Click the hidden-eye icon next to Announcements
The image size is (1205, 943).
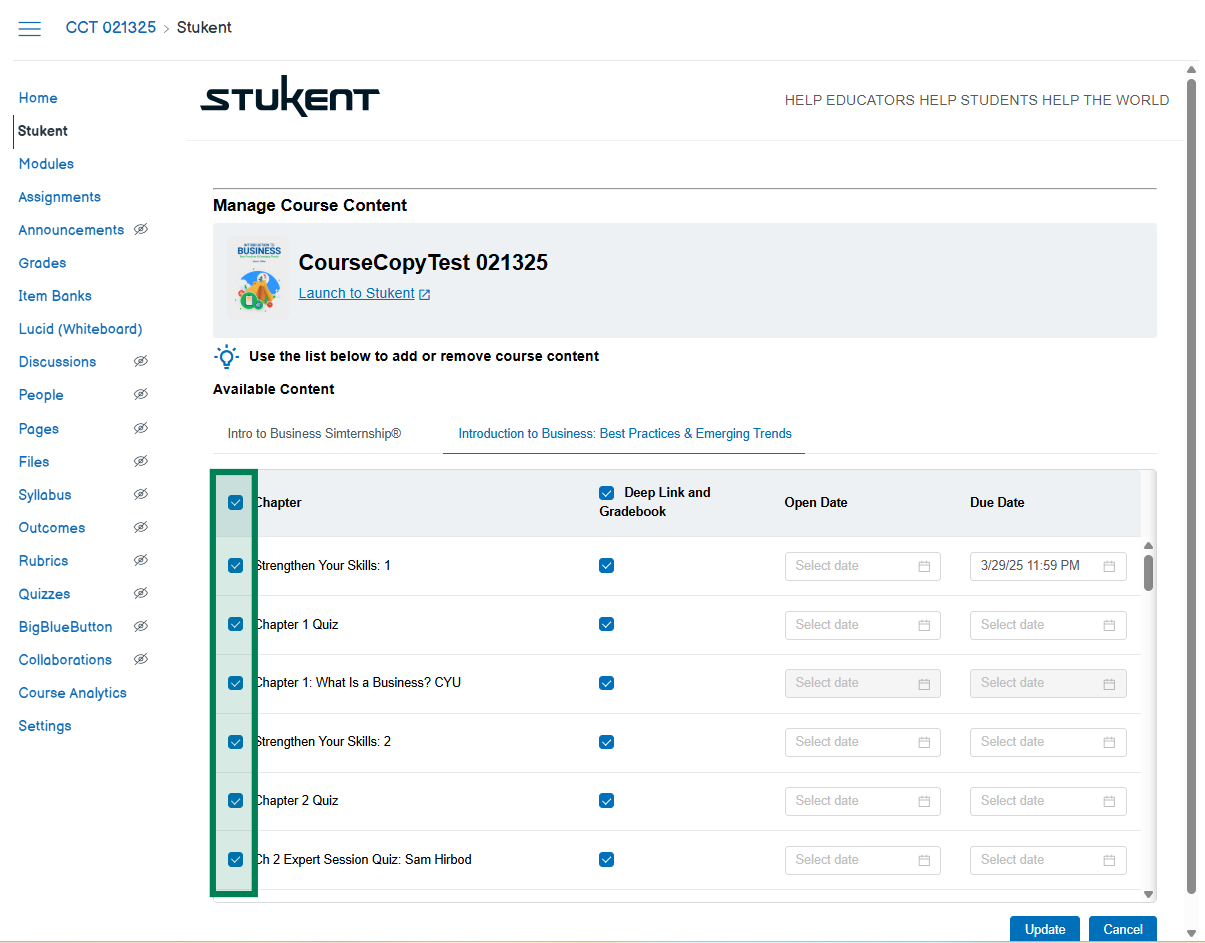141,230
